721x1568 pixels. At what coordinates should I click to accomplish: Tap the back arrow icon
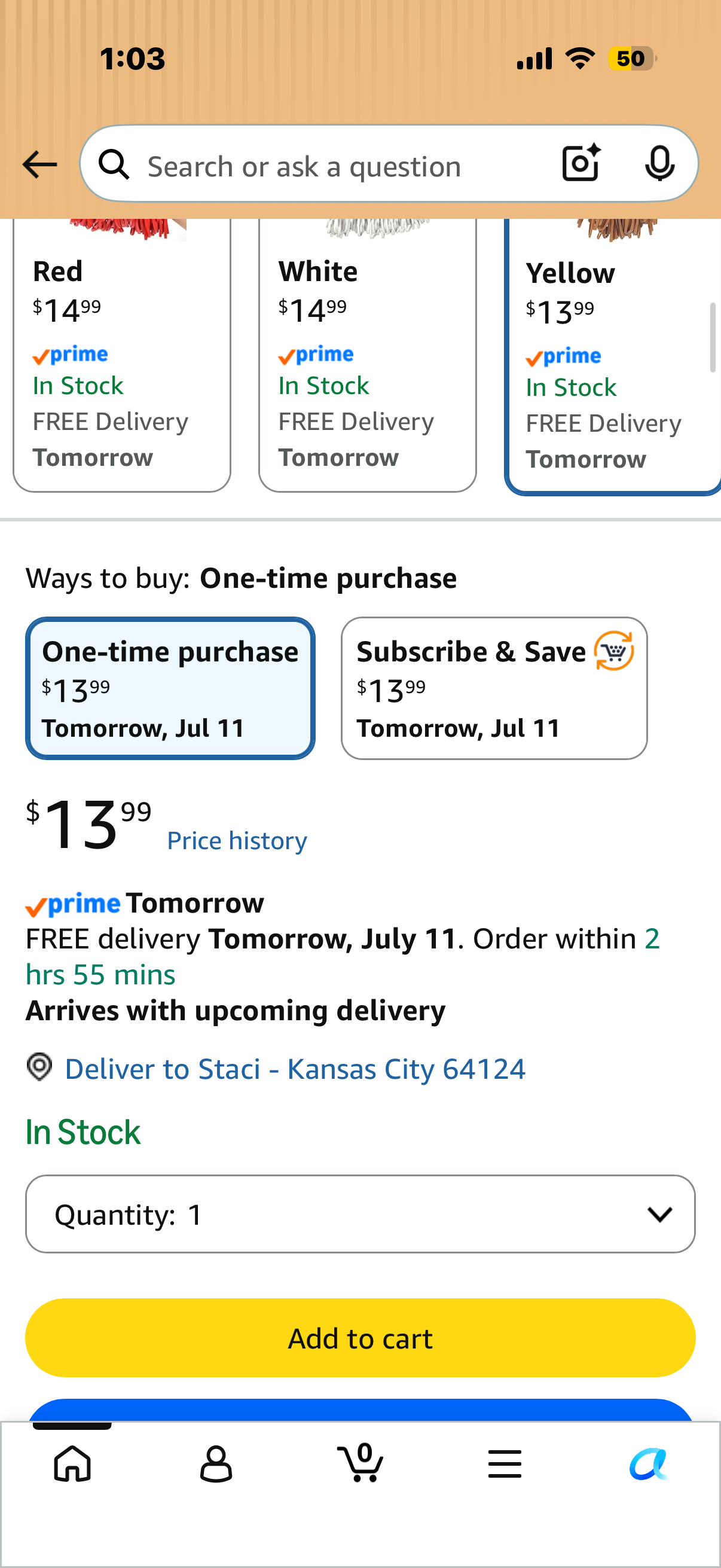tap(39, 165)
